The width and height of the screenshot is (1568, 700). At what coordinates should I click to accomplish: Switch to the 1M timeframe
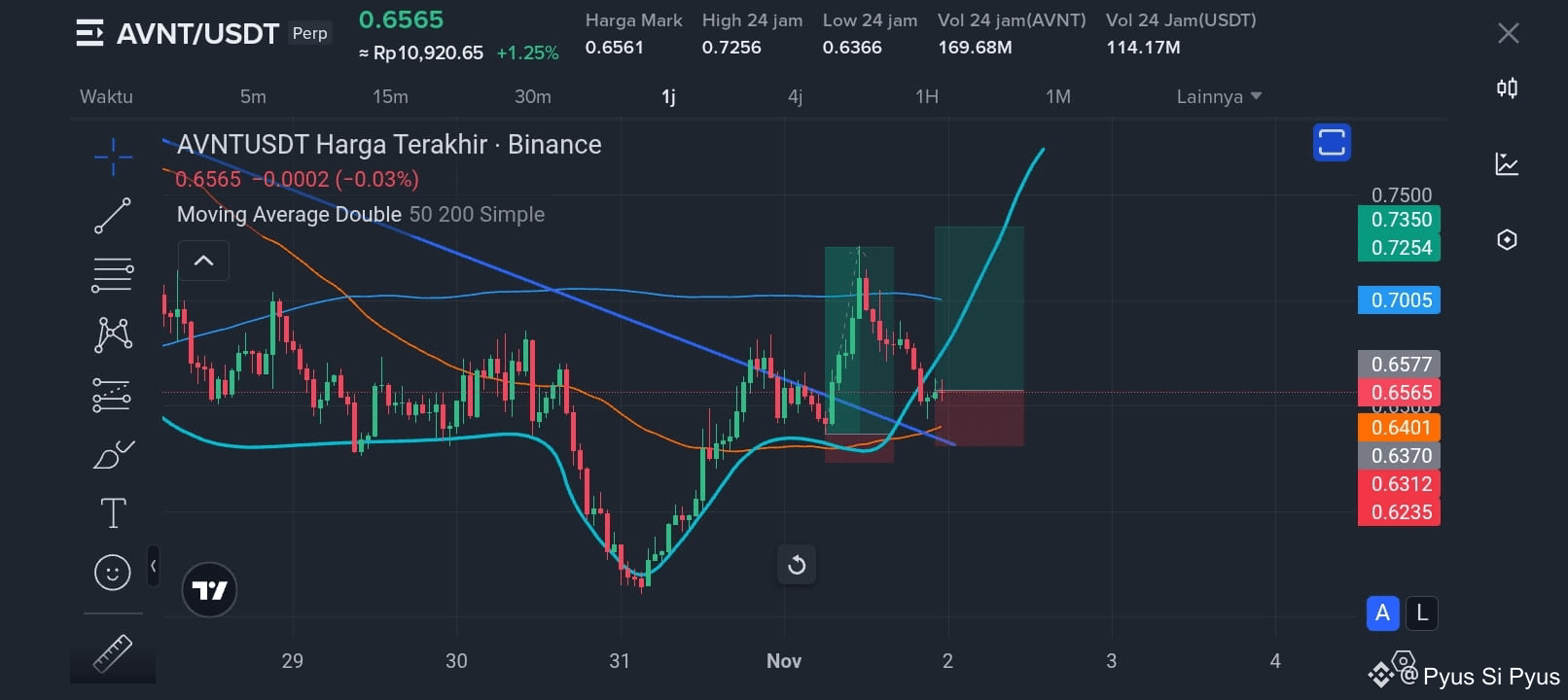(1058, 96)
